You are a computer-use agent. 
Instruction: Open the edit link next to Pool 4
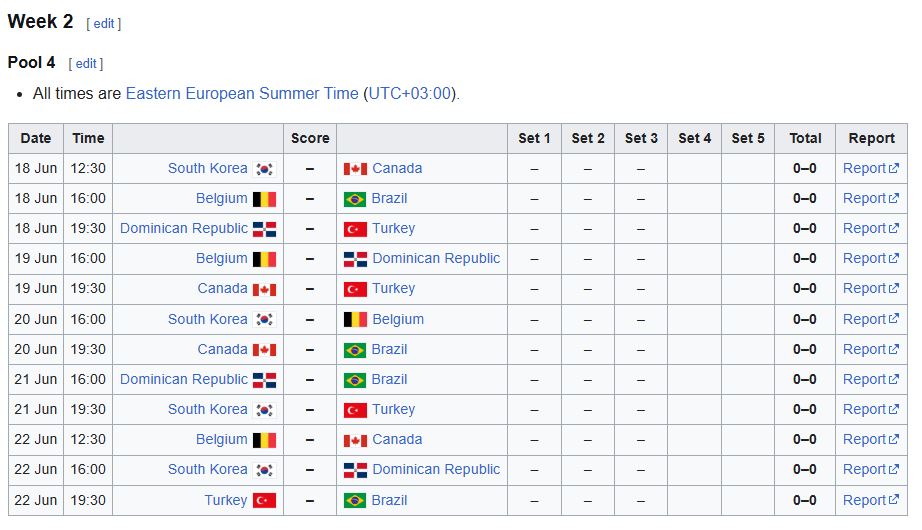(x=86, y=64)
